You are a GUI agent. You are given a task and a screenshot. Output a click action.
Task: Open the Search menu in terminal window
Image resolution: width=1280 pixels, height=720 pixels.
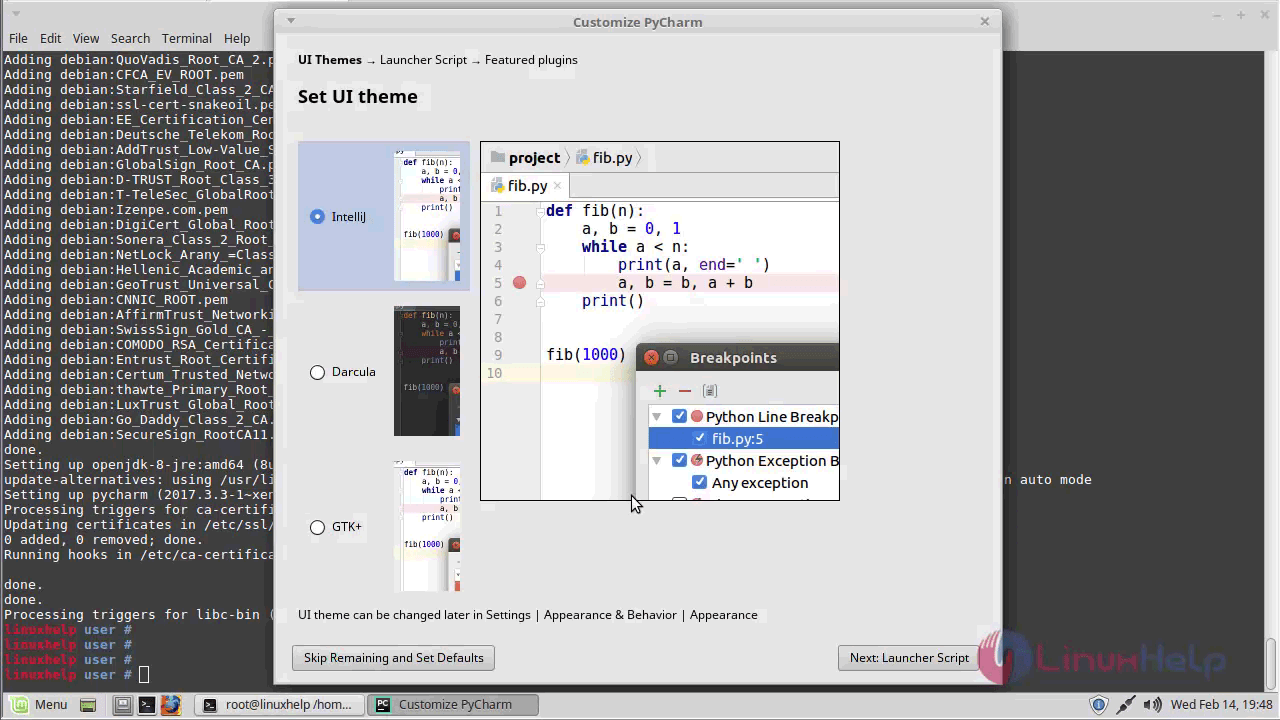coord(130,38)
